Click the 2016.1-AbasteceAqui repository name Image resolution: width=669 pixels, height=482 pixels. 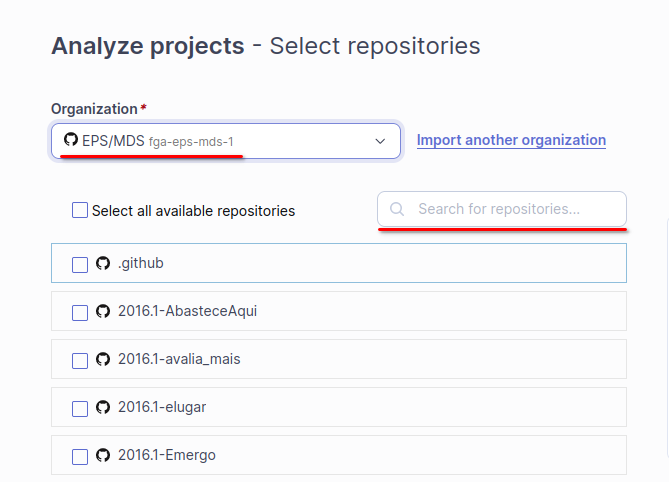pyautogui.click(x=187, y=312)
